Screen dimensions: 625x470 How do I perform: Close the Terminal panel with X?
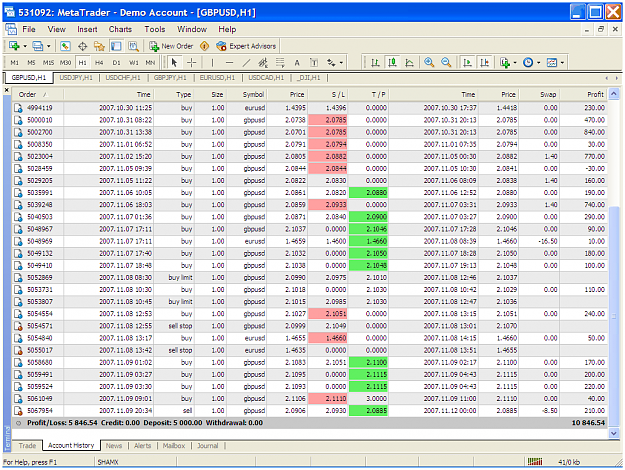(7, 90)
